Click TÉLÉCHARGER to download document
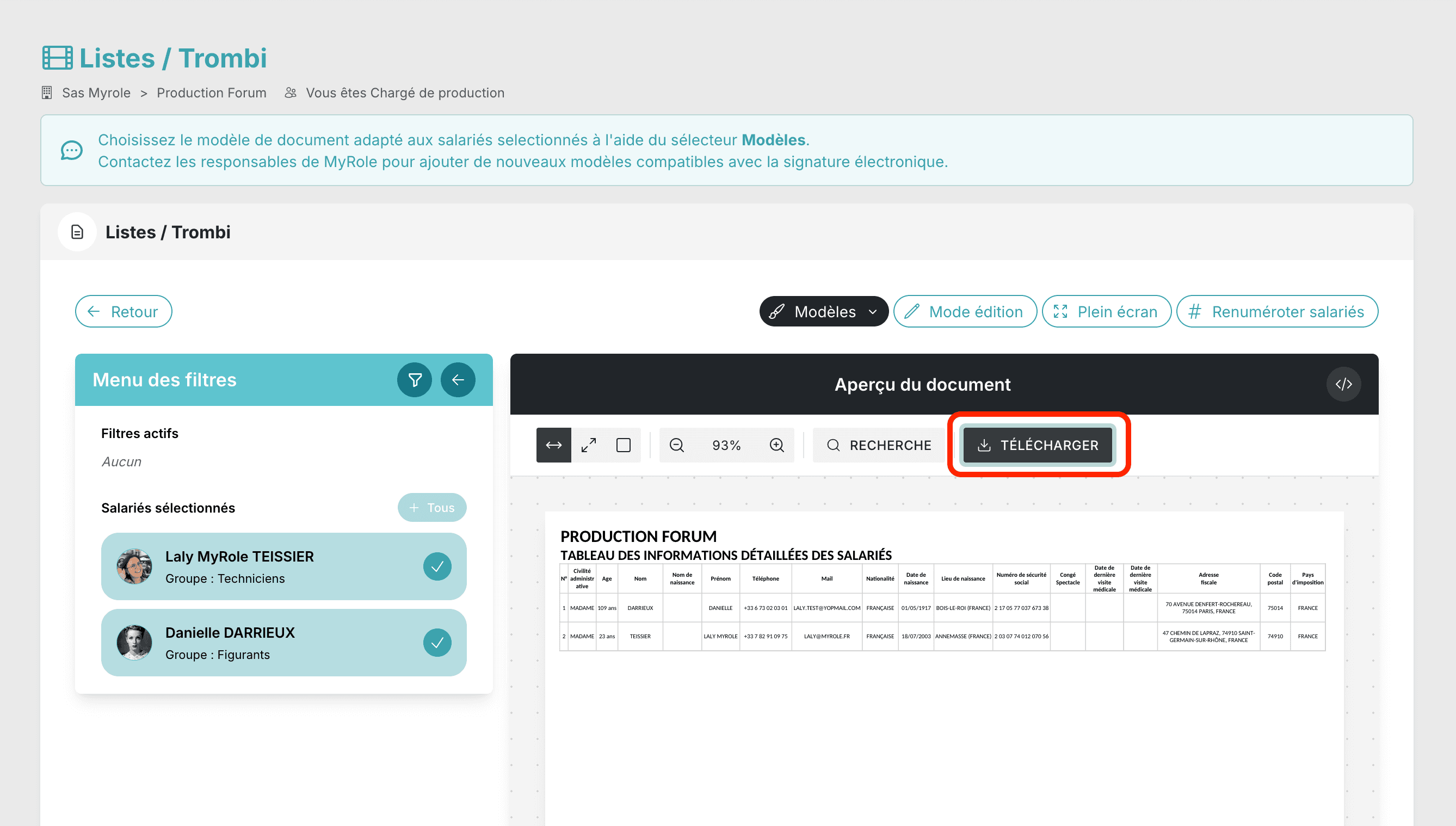This screenshot has width=1456, height=826. pos(1038,445)
